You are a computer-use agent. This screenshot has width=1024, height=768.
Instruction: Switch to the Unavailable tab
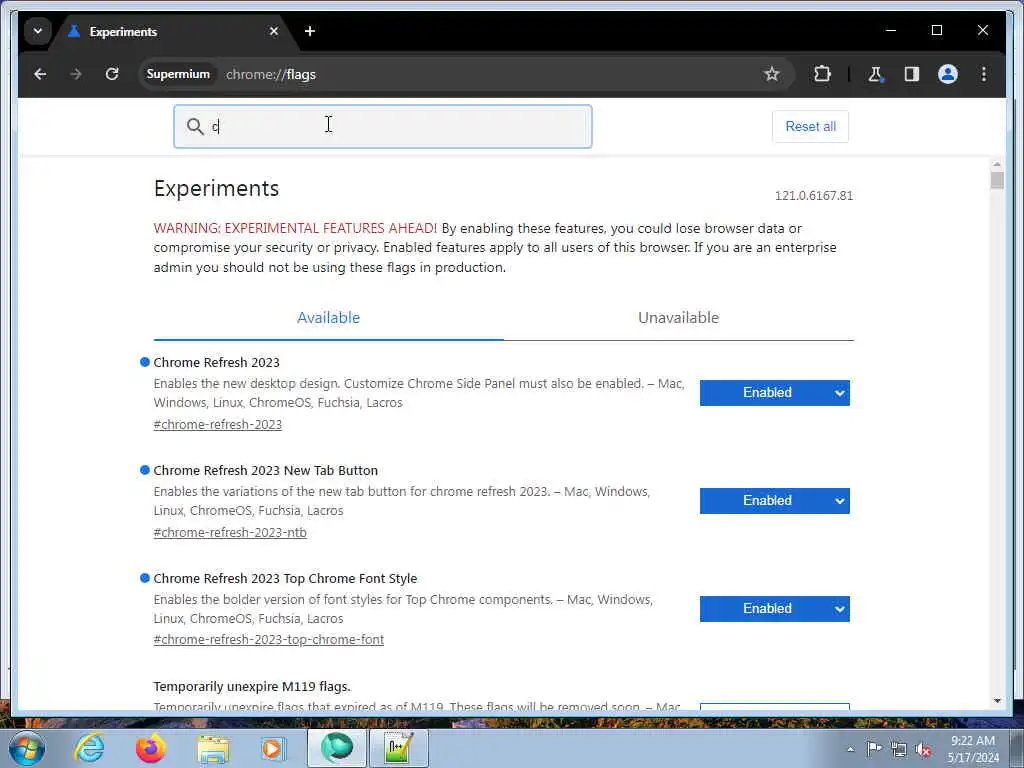[679, 318]
